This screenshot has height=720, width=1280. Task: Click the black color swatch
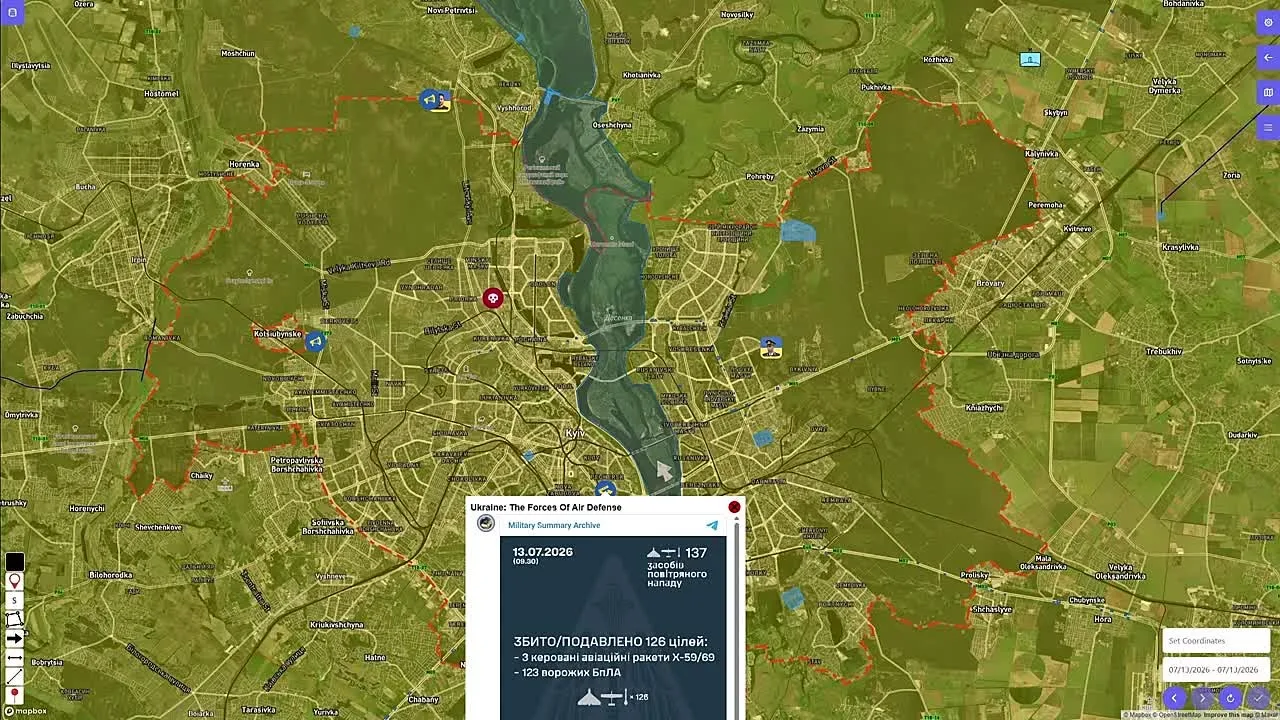(14, 562)
